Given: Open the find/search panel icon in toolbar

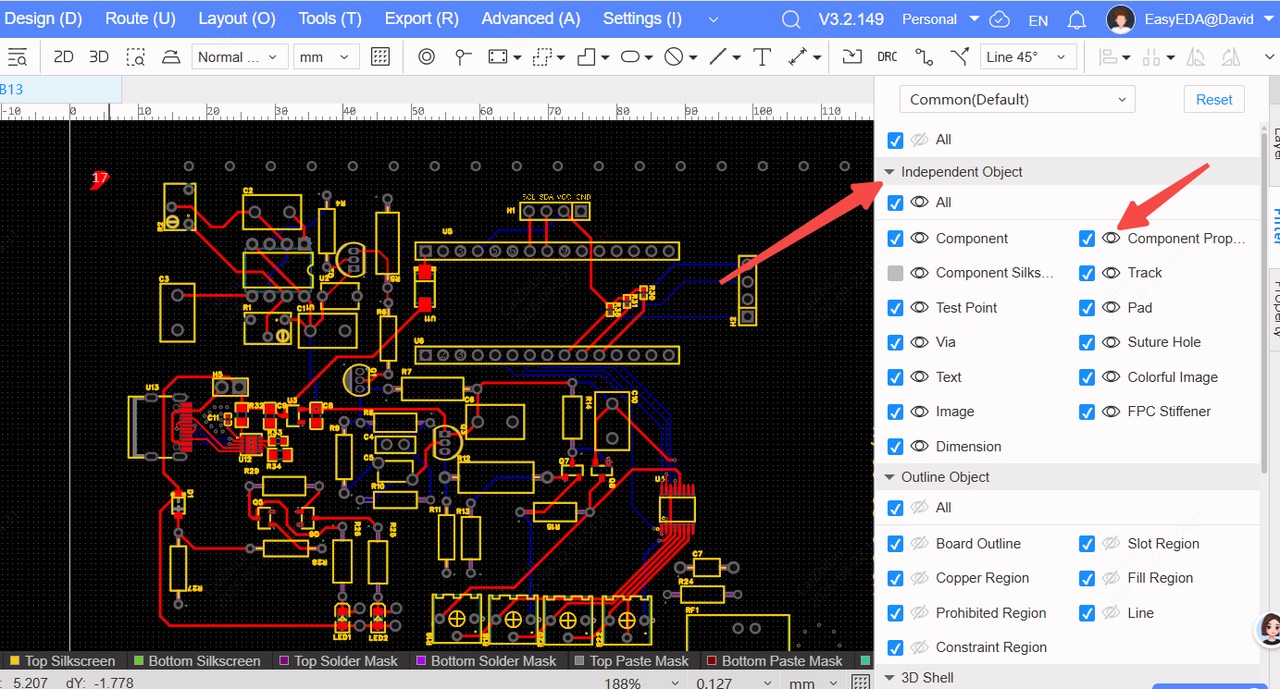Looking at the screenshot, I should coord(17,57).
